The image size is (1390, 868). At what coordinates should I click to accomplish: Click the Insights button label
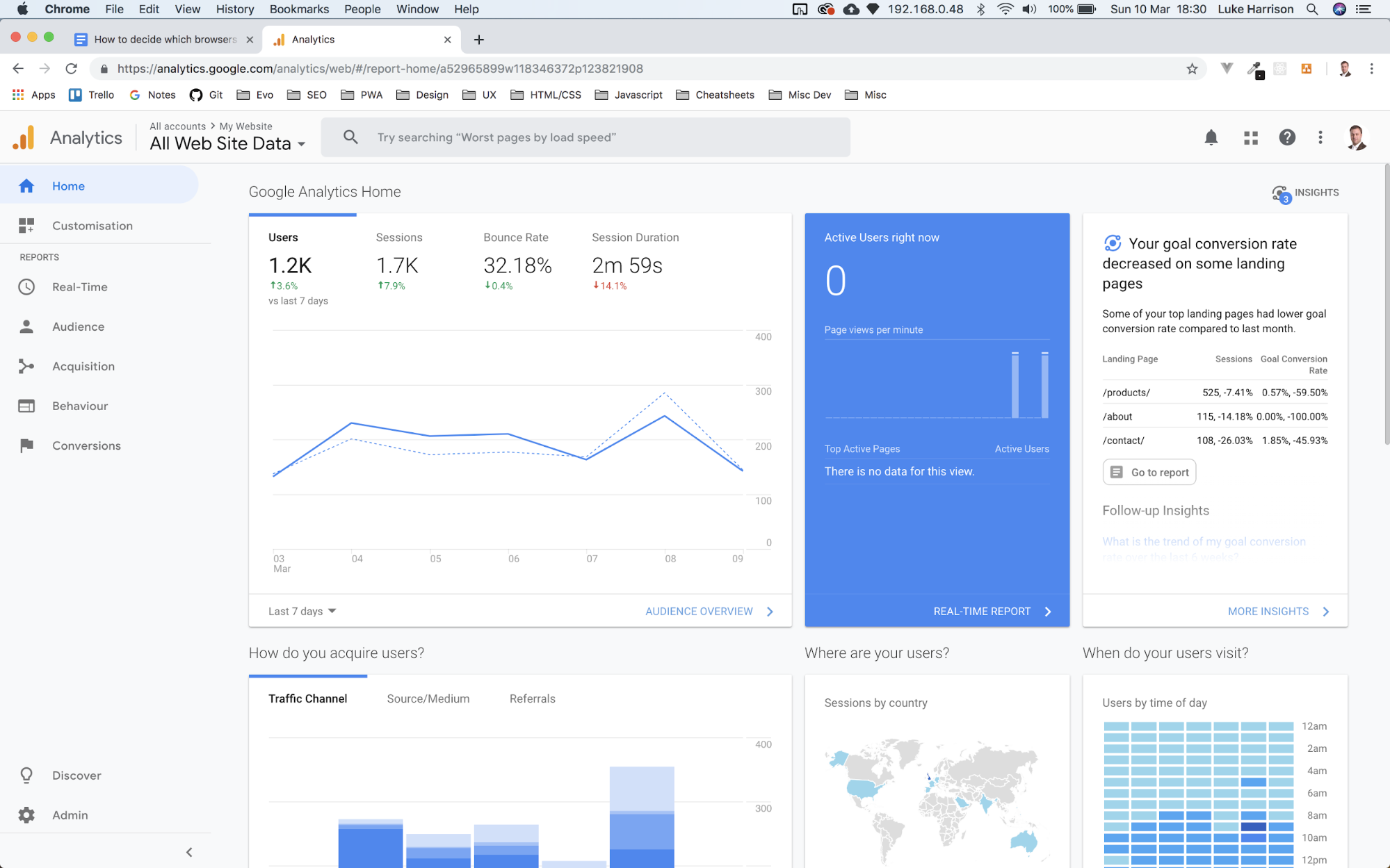(1316, 193)
